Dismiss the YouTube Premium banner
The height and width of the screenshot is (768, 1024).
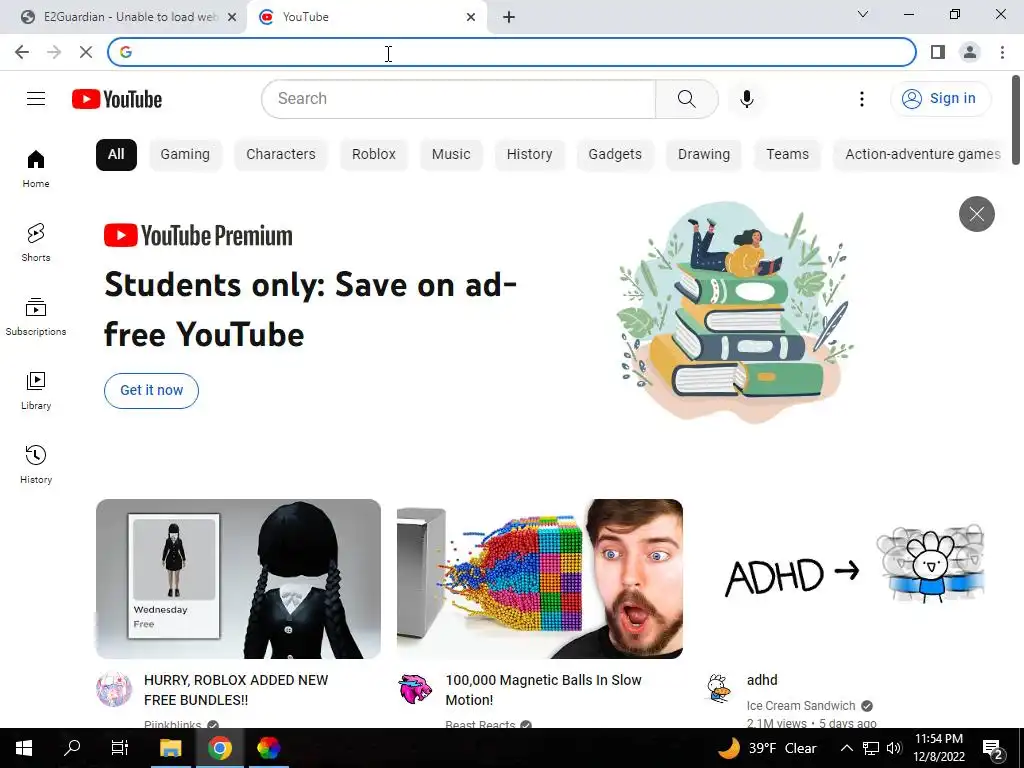(976, 214)
